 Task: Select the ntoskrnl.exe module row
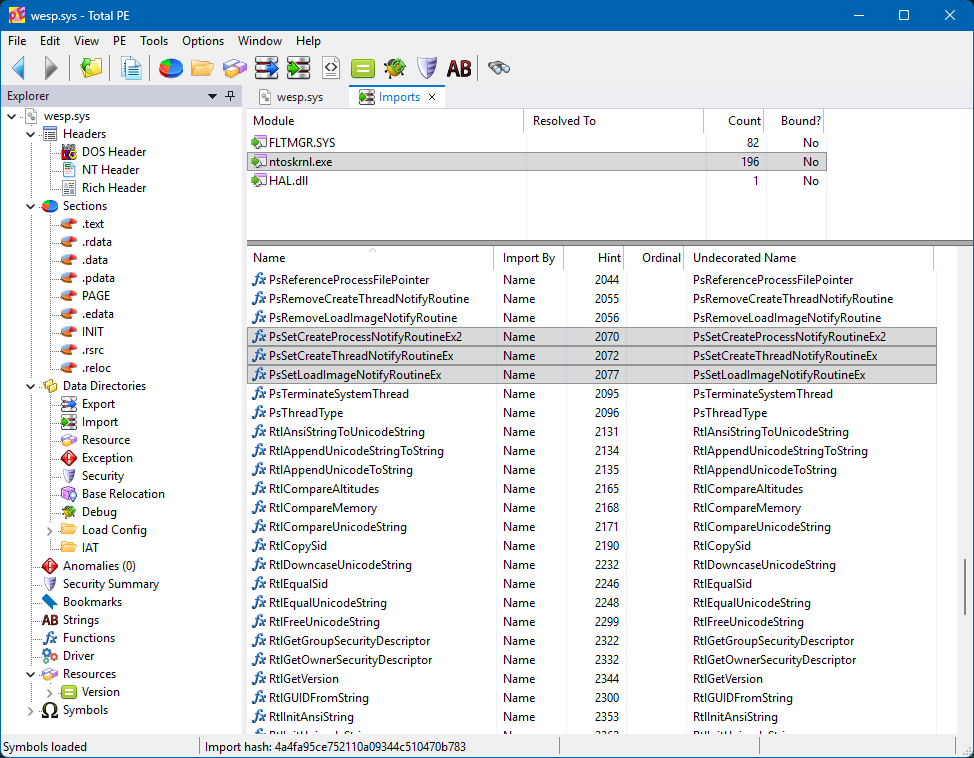point(537,162)
